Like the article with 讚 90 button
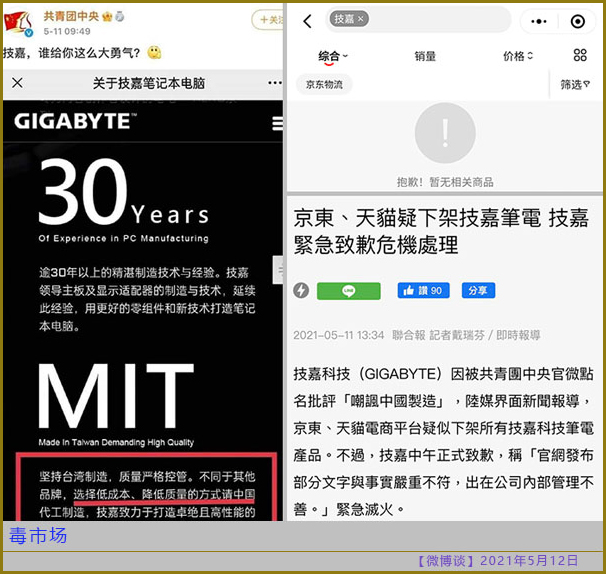Screen dimensions: 606x574 [x=423, y=290]
